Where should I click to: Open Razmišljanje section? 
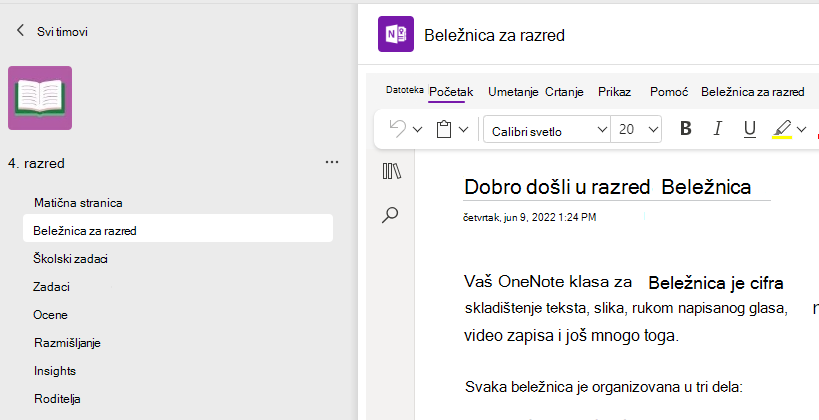point(67,343)
